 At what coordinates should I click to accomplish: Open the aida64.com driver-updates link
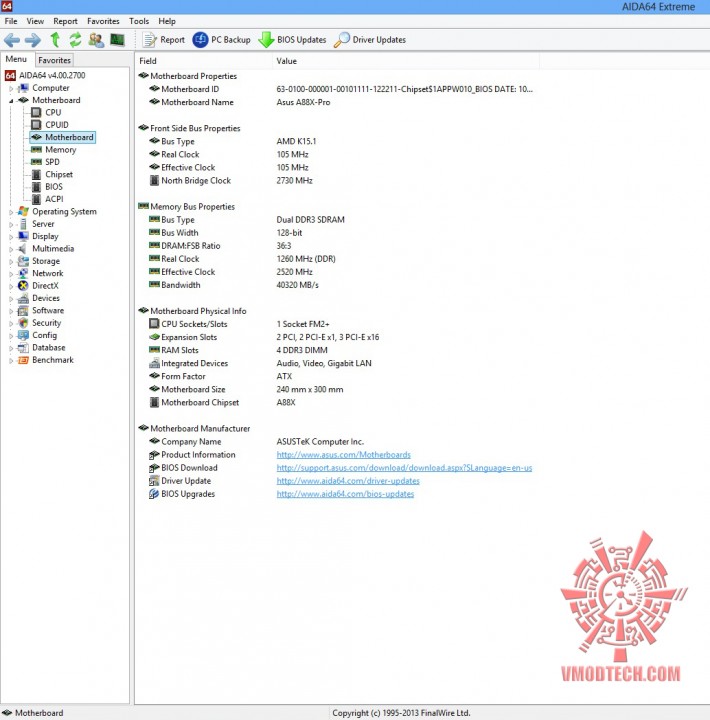pyautogui.click(x=348, y=481)
